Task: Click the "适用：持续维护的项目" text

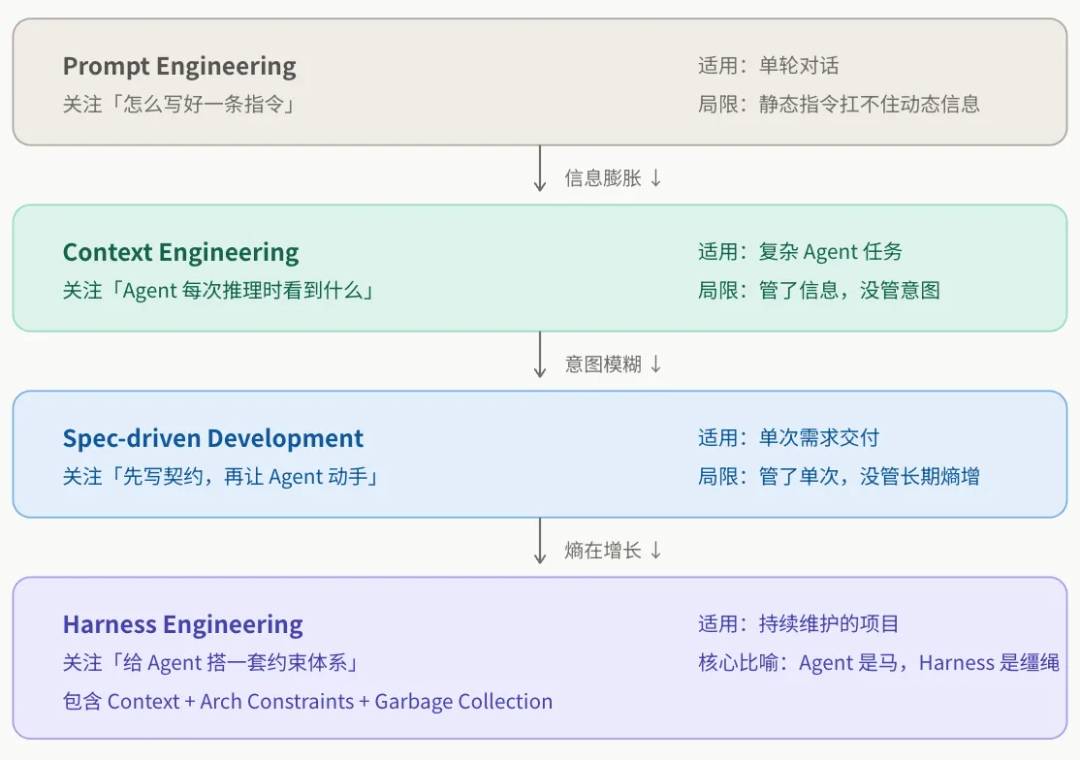Action: click(x=798, y=625)
